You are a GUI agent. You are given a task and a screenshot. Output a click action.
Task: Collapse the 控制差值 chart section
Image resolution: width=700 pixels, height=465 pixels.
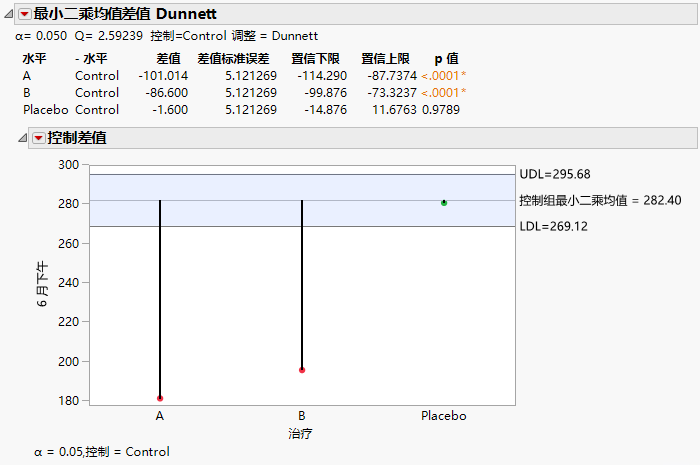point(22,138)
